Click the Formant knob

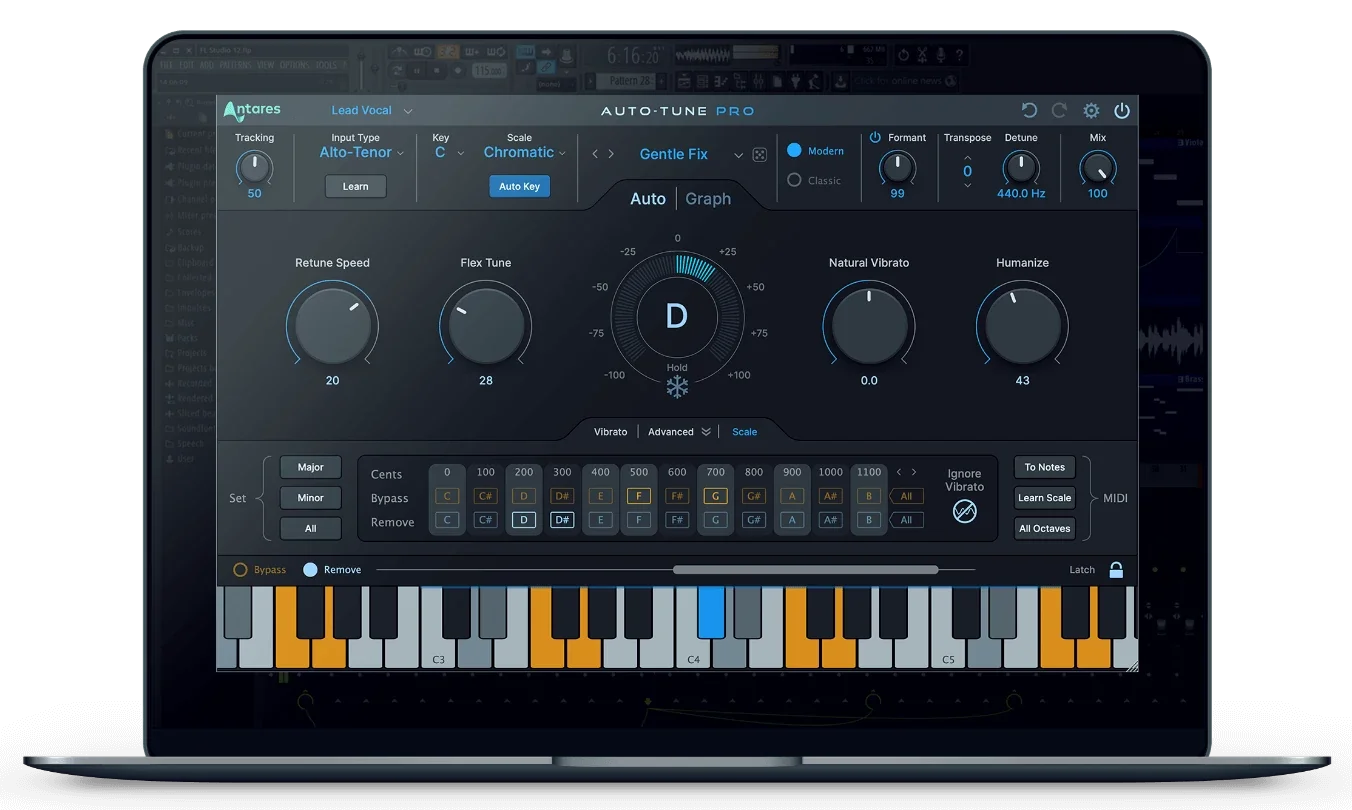point(898,167)
